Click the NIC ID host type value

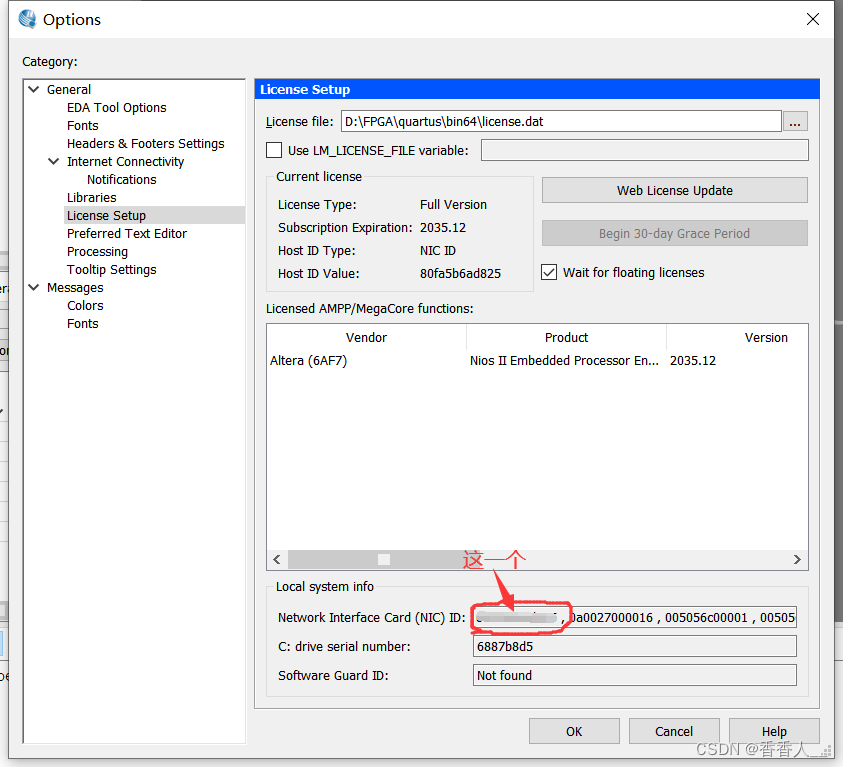(438, 250)
